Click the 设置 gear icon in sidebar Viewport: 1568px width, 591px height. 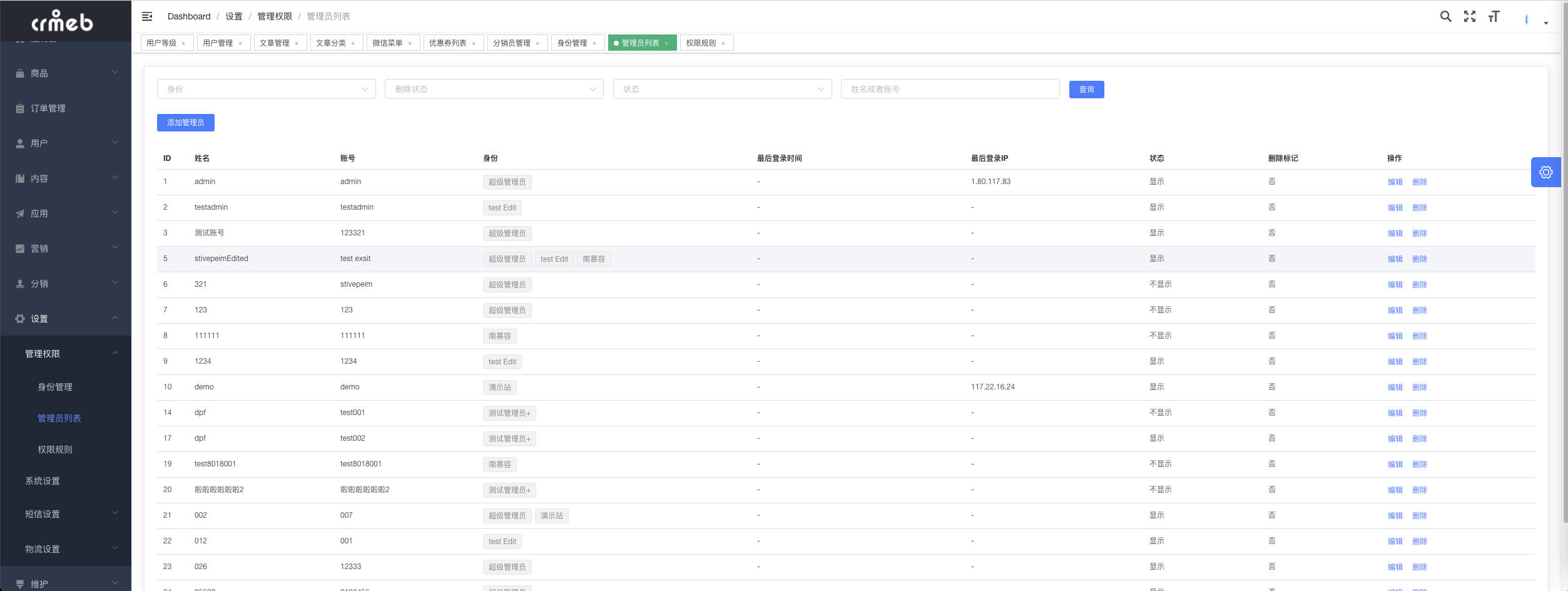(20, 319)
